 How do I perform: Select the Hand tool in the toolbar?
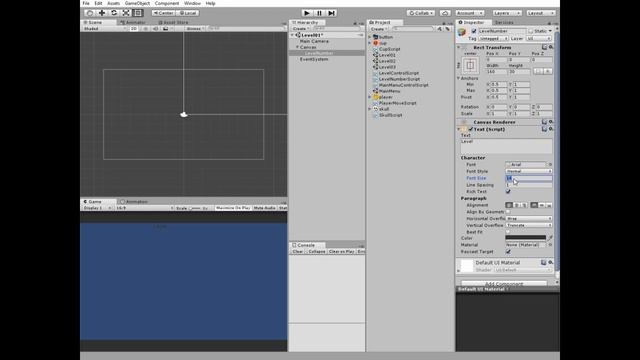point(90,13)
